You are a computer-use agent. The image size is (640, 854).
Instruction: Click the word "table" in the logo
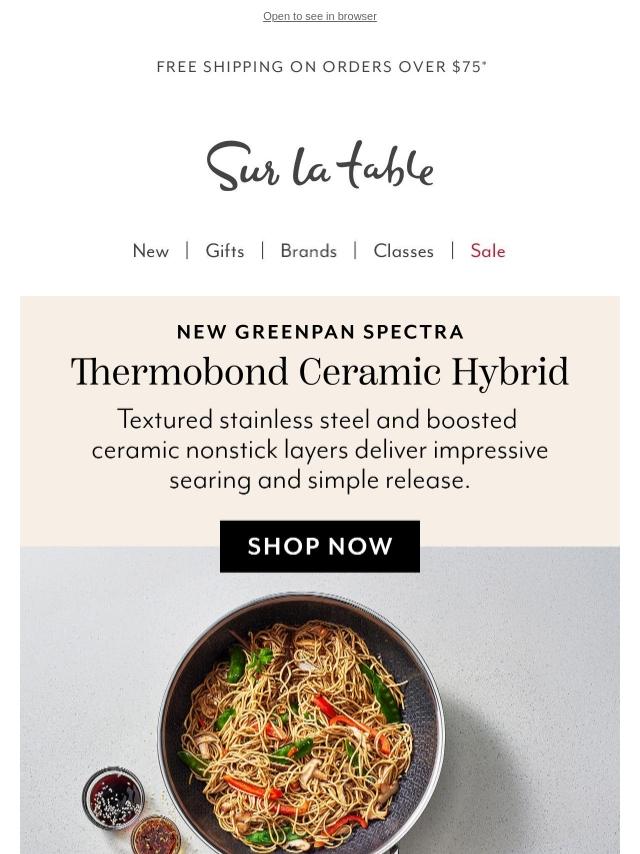pyautogui.click(x=385, y=166)
